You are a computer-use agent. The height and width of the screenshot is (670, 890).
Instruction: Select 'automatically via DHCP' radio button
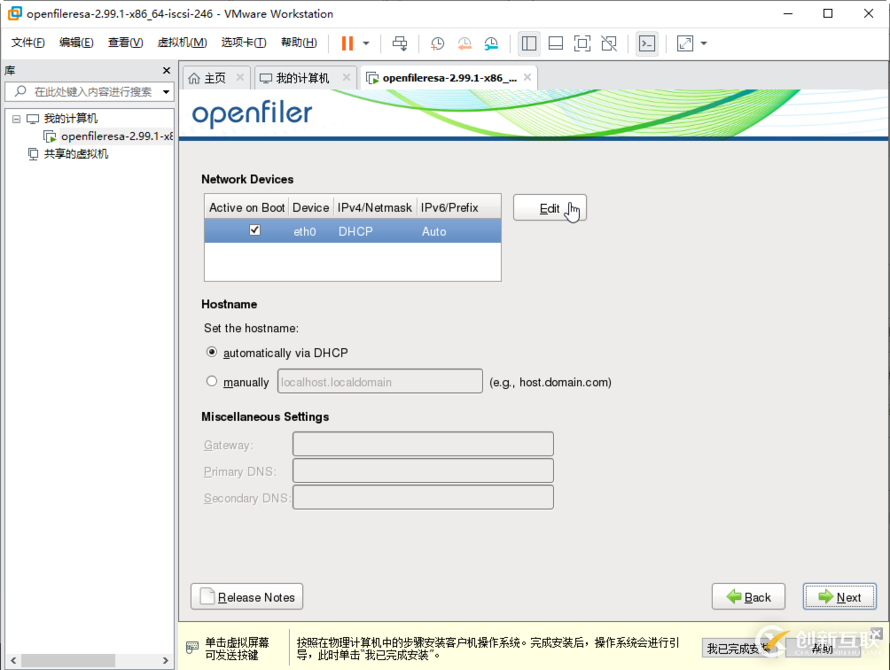211,352
